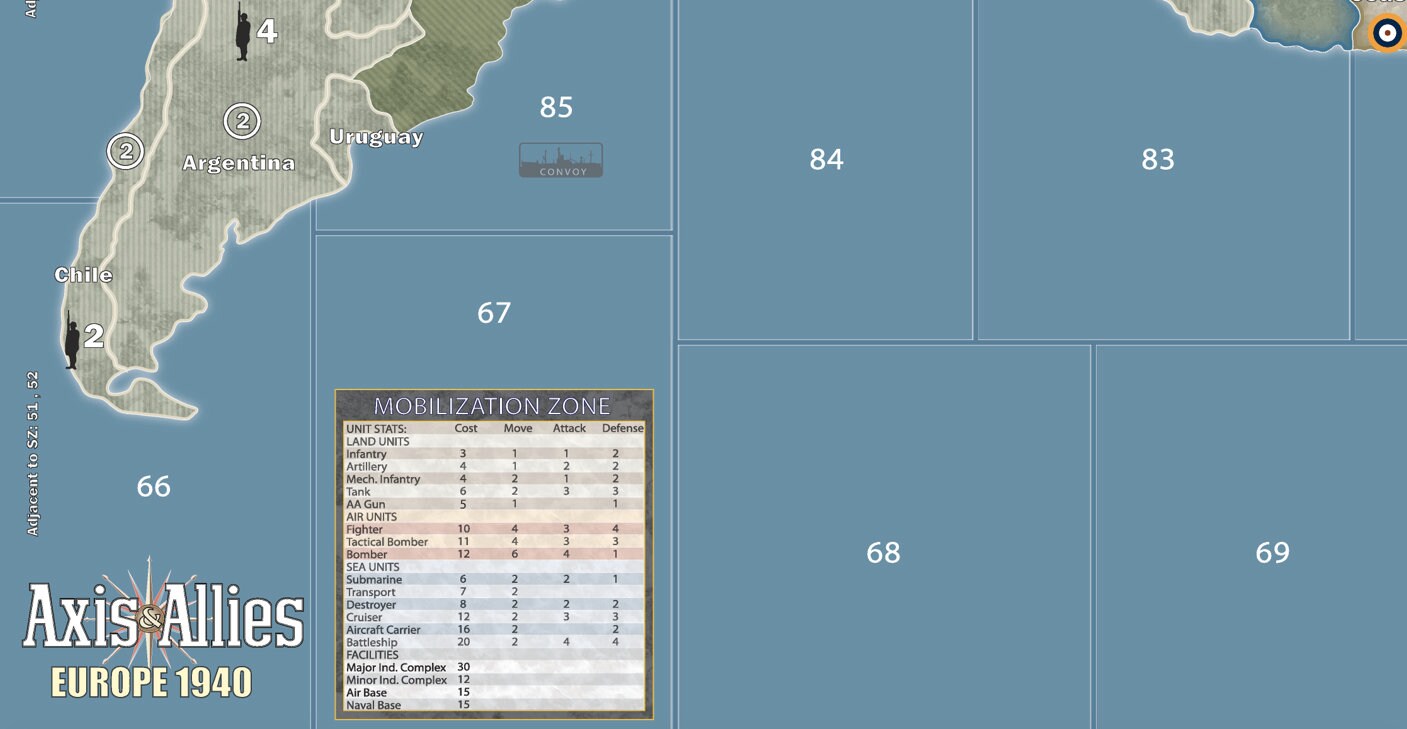Click the Europe 1940 subtitle
This screenshot has width=1407, height=729.
coord(151,682)
